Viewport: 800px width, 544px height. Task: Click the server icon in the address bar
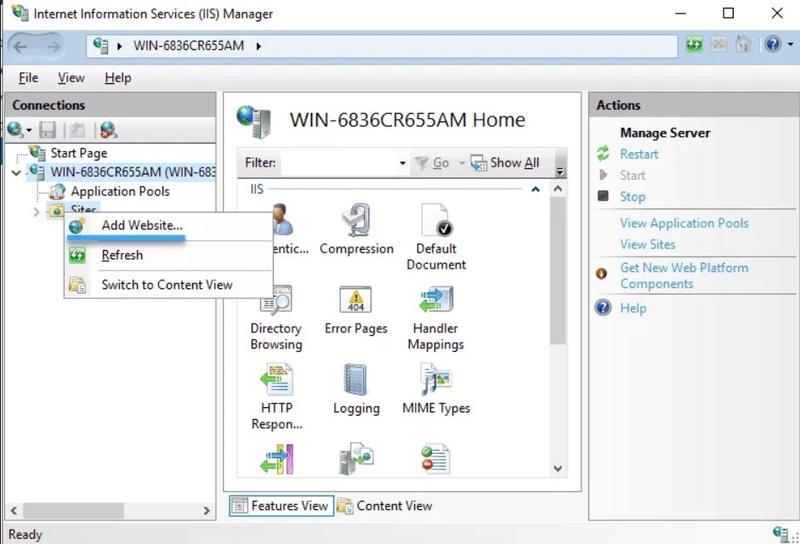[101, 46]
